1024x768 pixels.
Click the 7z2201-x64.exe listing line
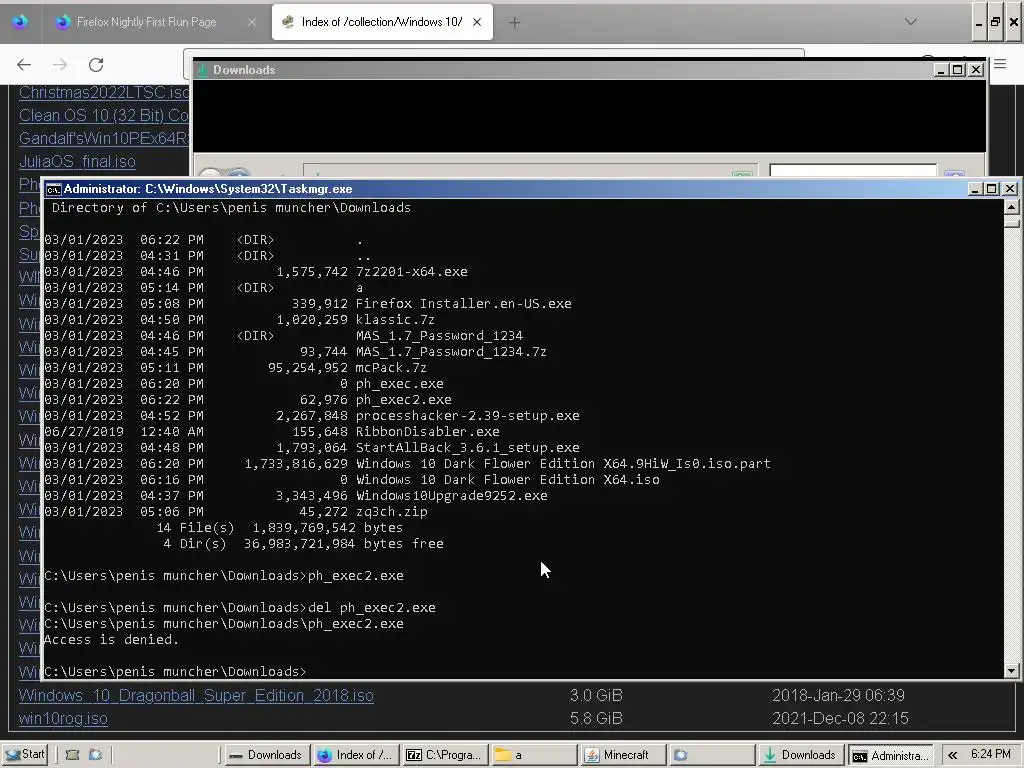click(256, 272)
